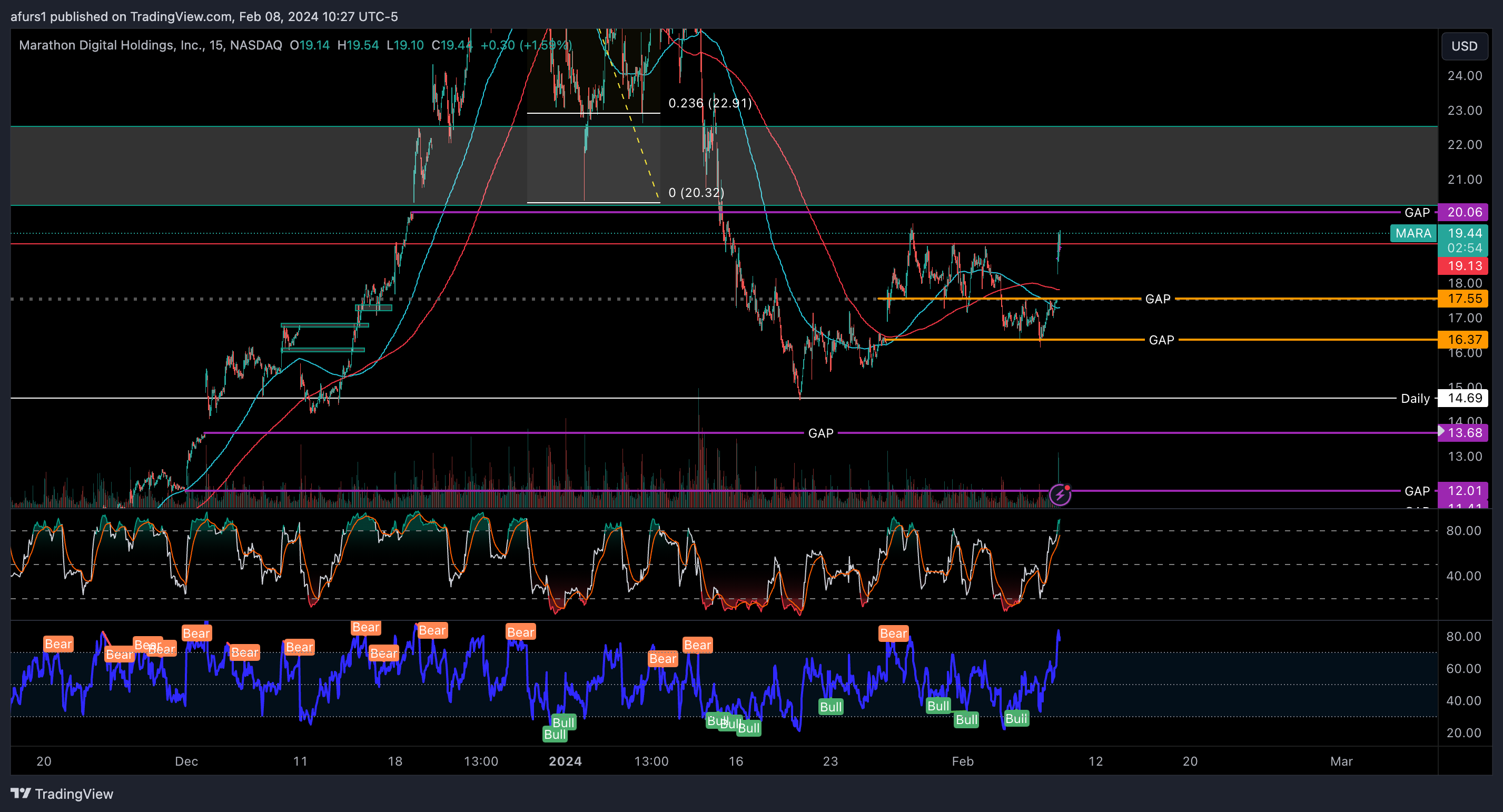Click the H19.54 high value
The width and height of the screenshot is (1503, 812).
(x=358, y=45)
